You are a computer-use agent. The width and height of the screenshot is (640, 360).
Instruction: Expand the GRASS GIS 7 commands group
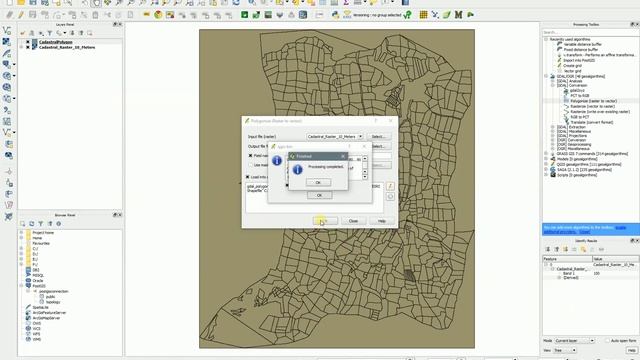point(546,154)
